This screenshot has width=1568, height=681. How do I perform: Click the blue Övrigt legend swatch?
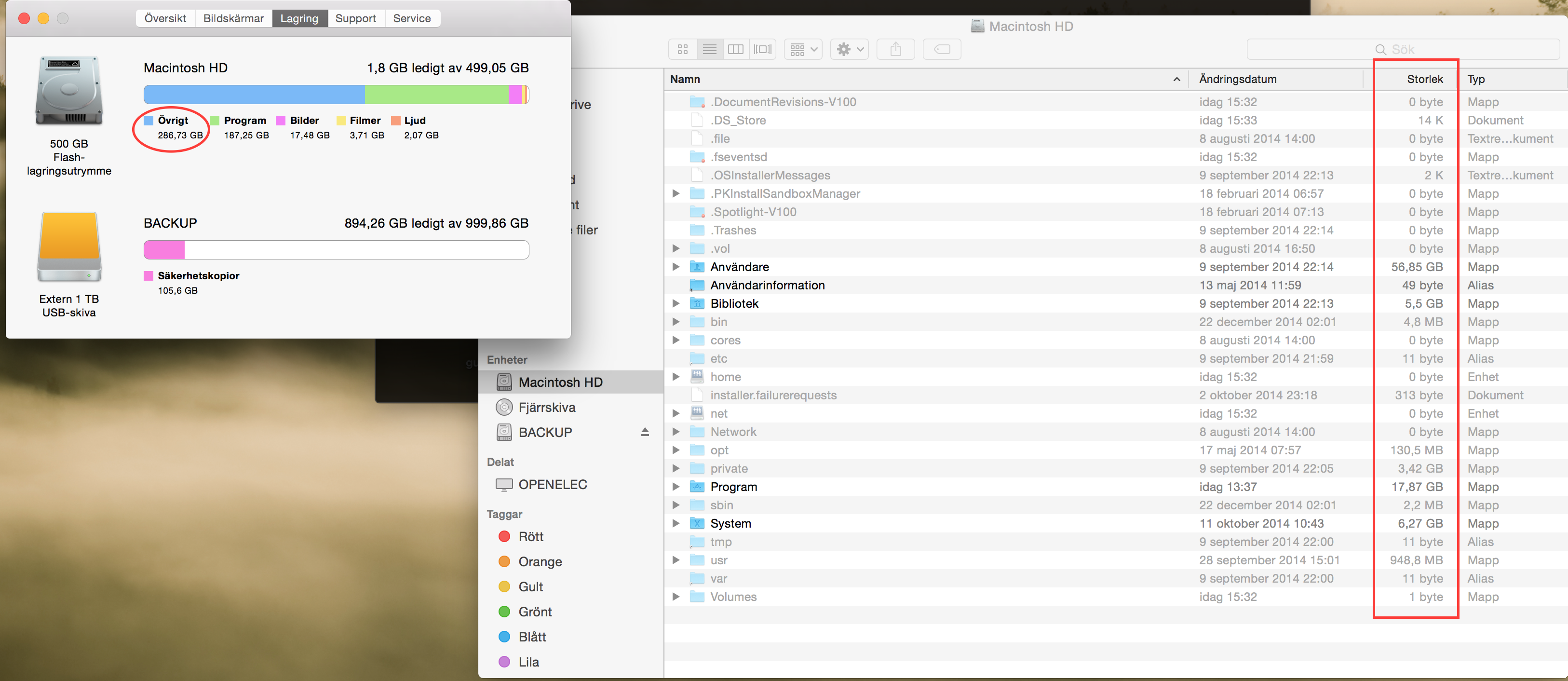click(x=149, y=121)
